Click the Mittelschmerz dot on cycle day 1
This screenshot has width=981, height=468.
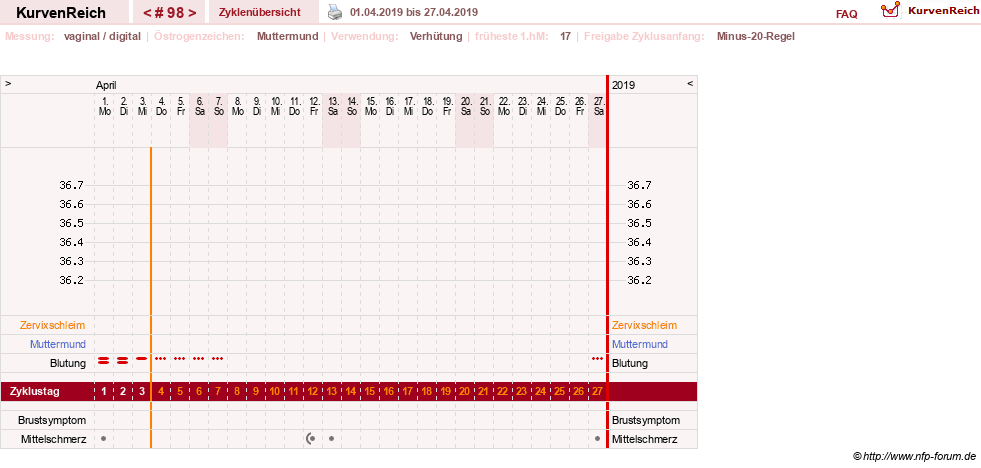pyautogui.click(x=103, y=439)
